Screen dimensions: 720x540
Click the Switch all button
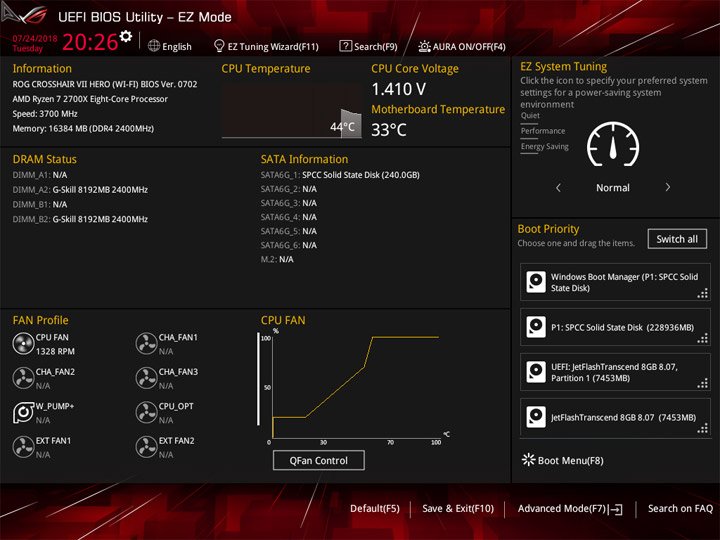click(x=677, y=239)
